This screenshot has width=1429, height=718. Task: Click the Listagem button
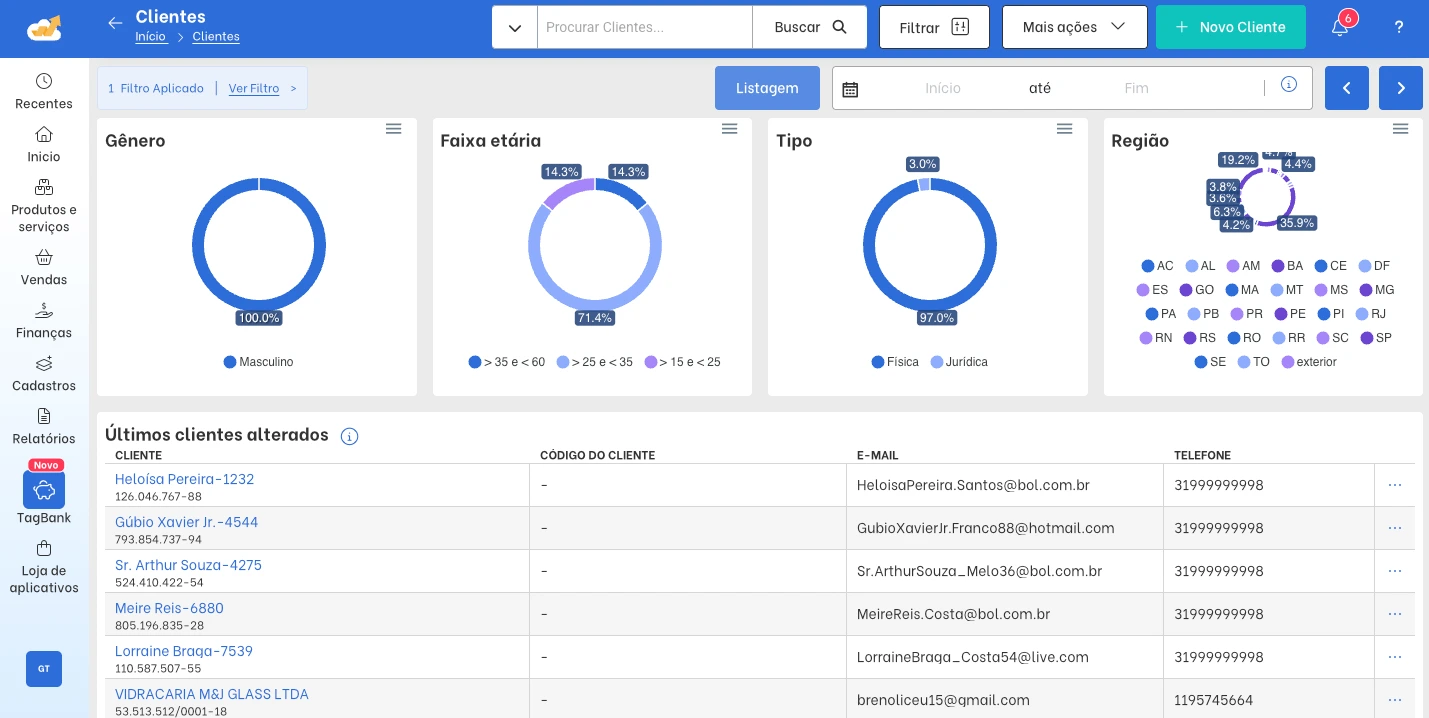coord(767,88)
